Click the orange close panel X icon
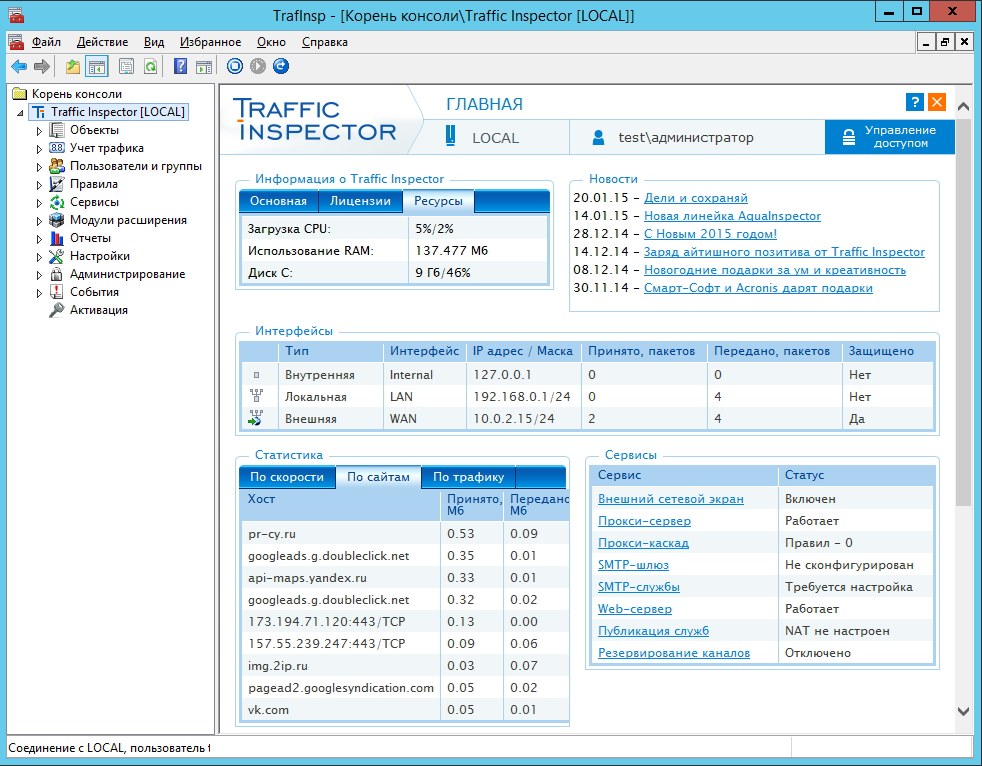The width and height of the screenshot is (982, 766). click(937, 102)
